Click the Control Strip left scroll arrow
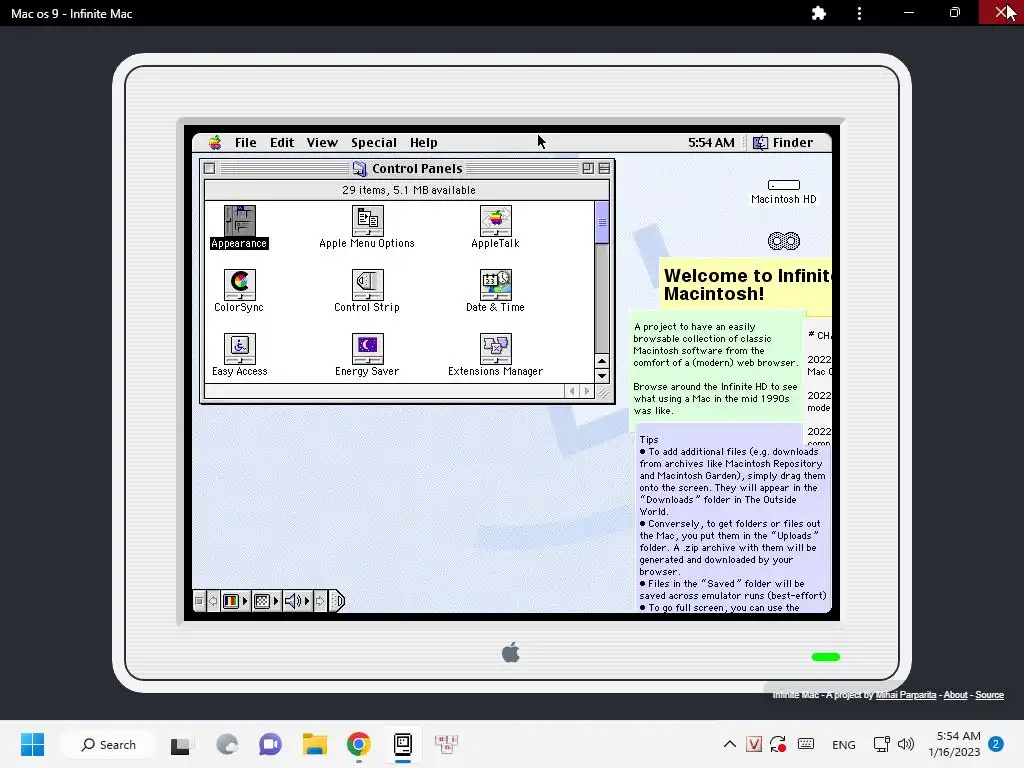The height and width of the screenshot is (768, 1024). (x=213, y=601)
